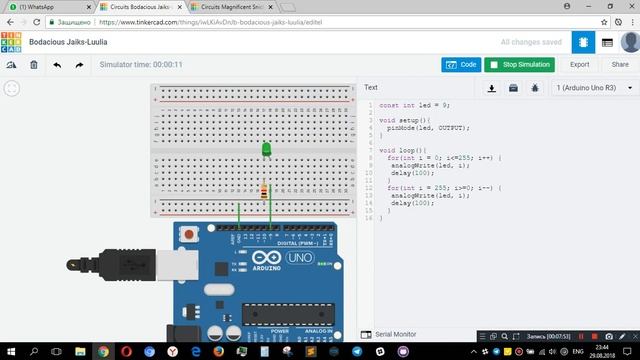Share the circuit design
The width and height of the screenshot is (640, 360).
coord(620,65)
